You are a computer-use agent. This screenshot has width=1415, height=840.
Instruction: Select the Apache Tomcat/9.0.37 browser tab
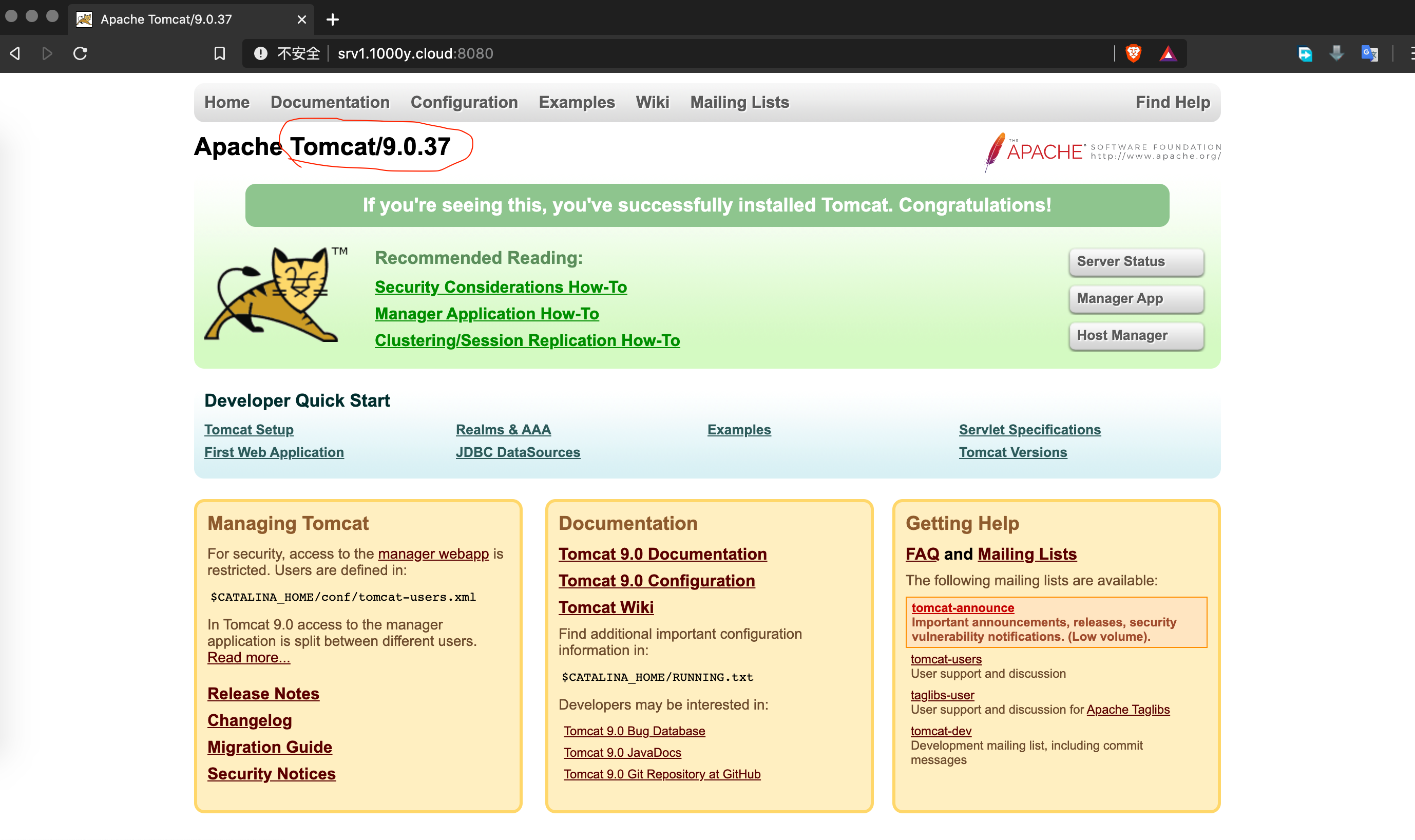[x=191, y=19]
